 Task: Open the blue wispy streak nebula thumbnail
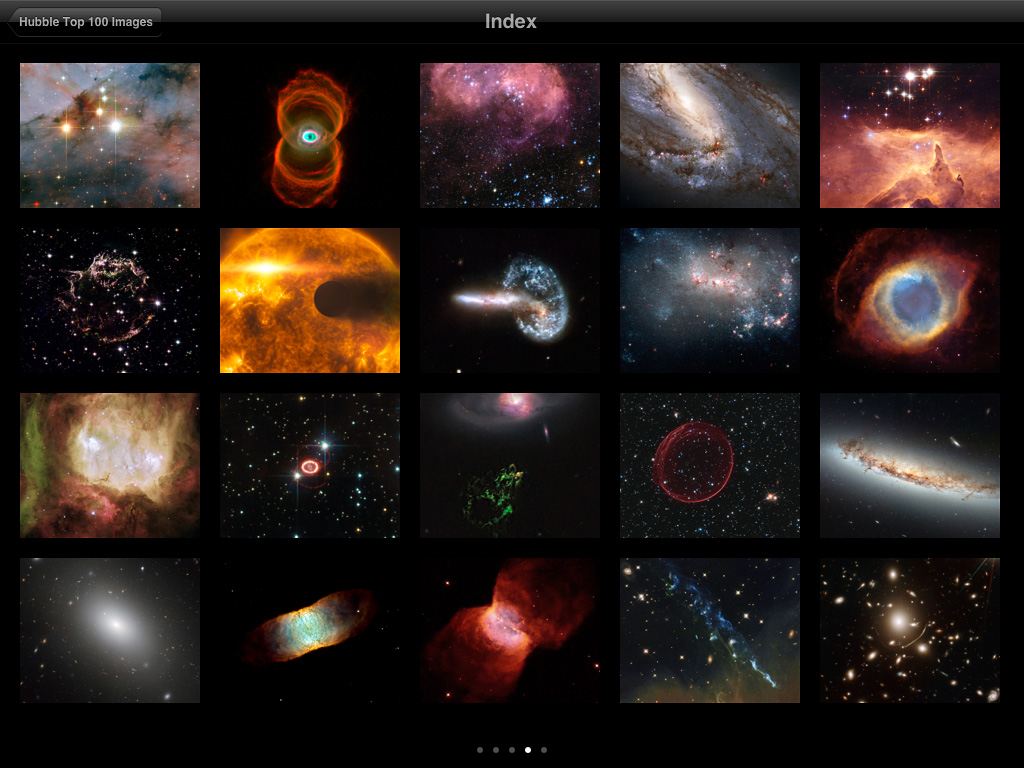[x=709, y=630]
